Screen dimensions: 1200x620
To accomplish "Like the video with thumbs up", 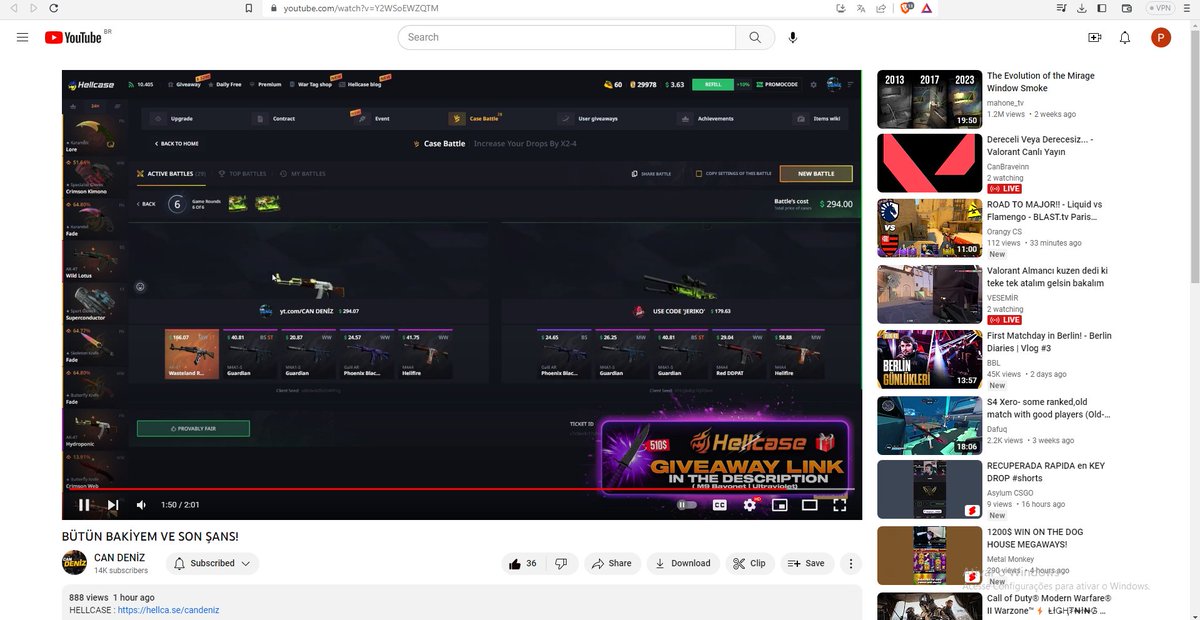I will [524, 563].
